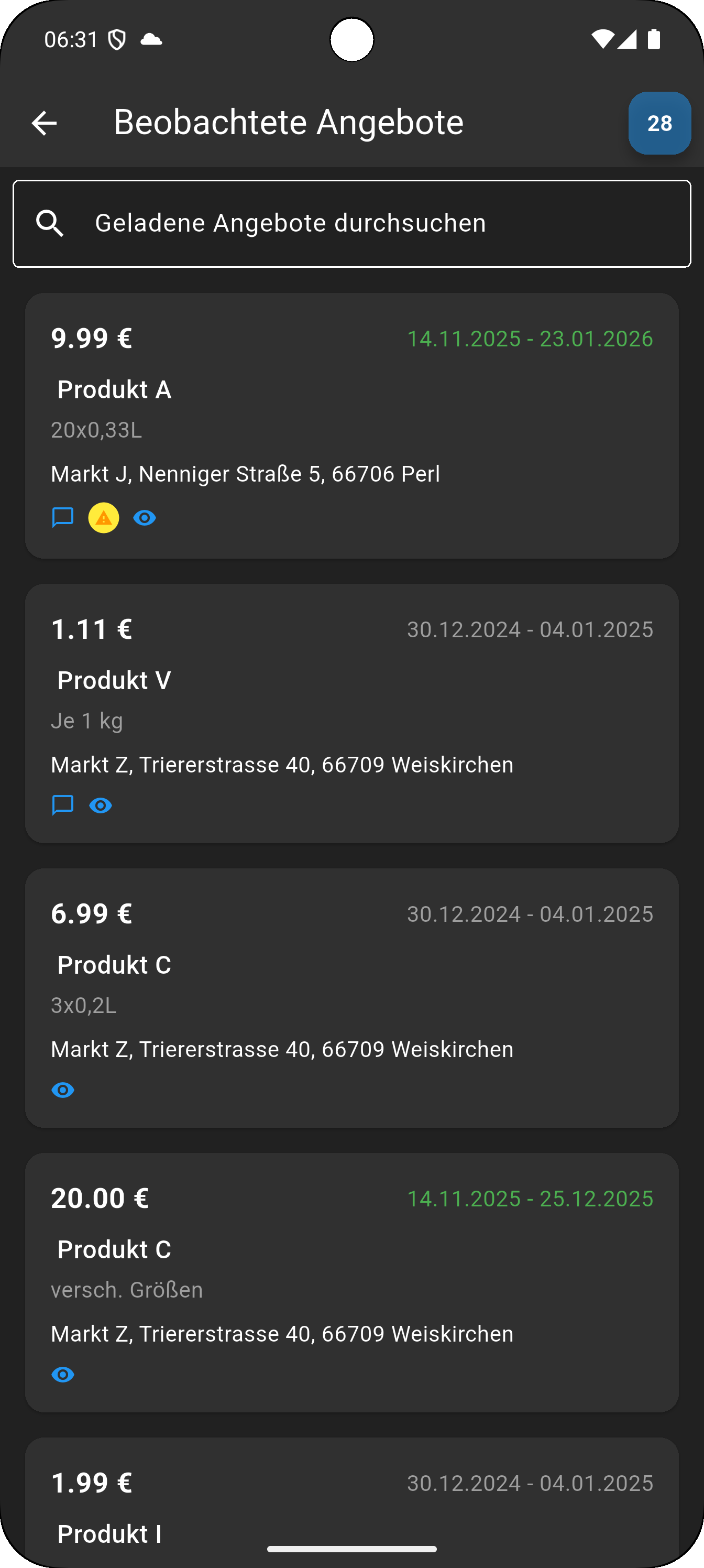
Task: Focus the 'Geladene Angebote durchsuchen' search field
Action: (365, 223)
